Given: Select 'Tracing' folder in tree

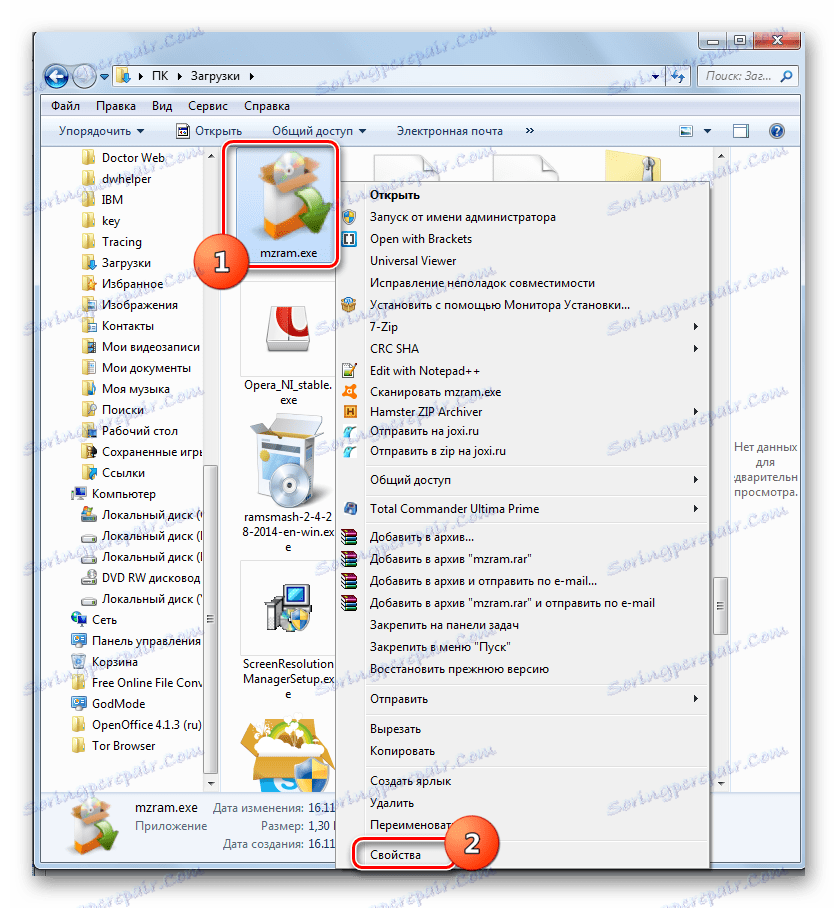Looking at the screenshot, I should (122, 241).
